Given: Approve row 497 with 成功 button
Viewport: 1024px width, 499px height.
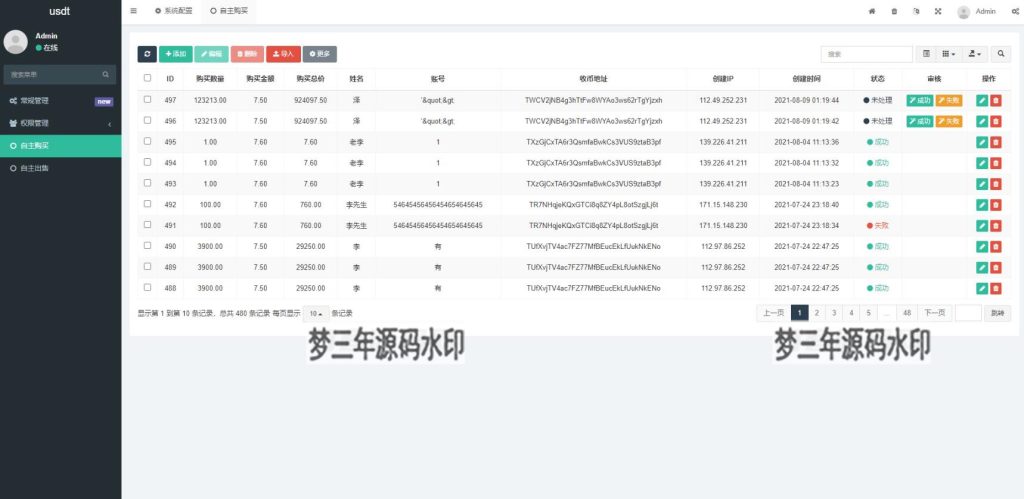Looking at the screenshot, I should pos(919,100).
